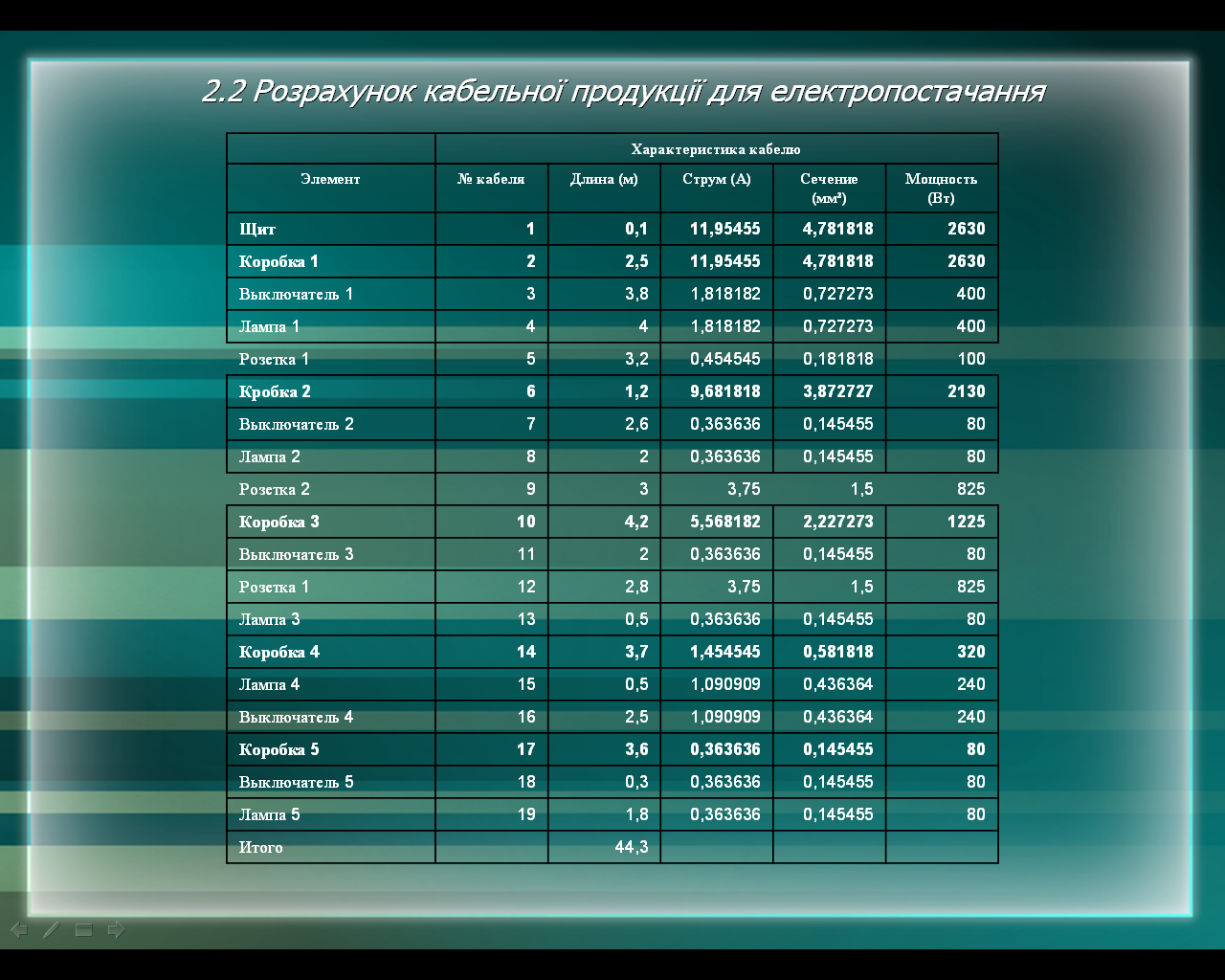The image size is (1225, 980).
Task: Select cable number "14" in Коробка 4 row
Action: pyautogui.click(x=526, y=653)
